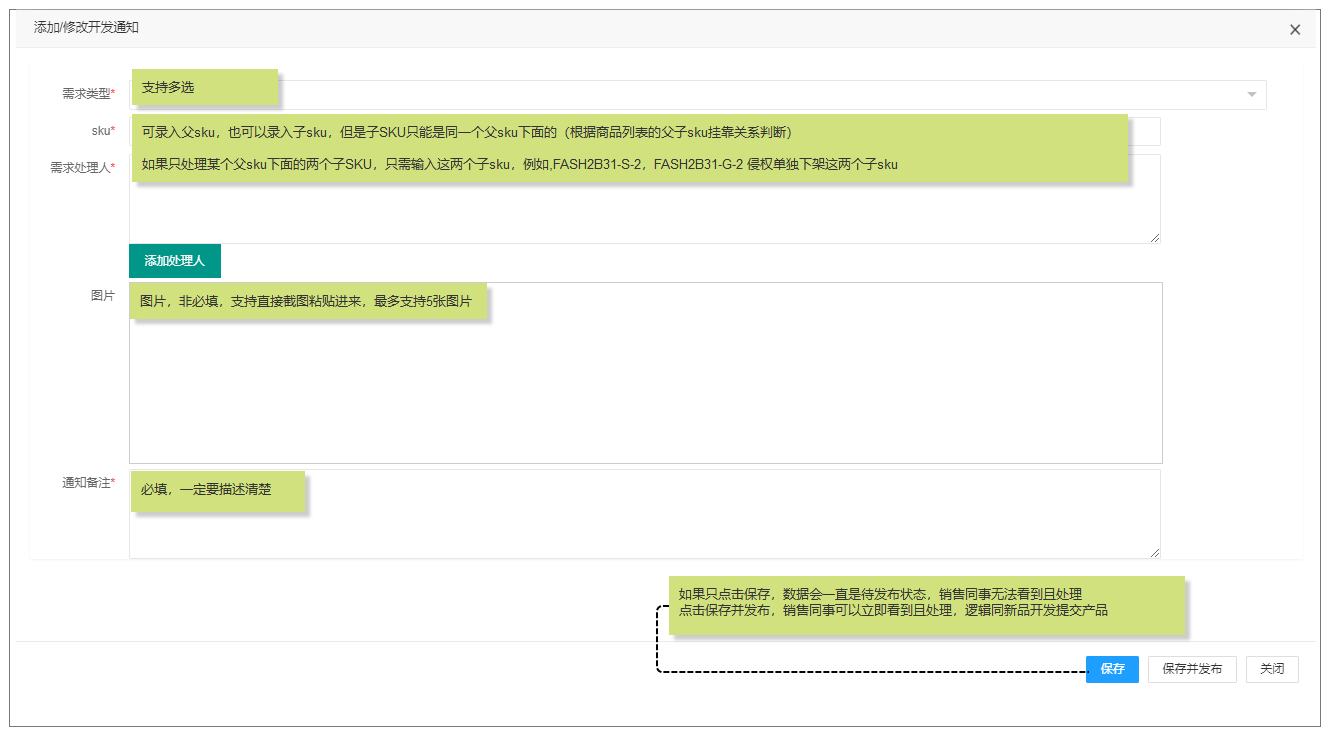This screenshot has height=735, width=1328.
Task: Click the dialog title 添加/修改开发通知
Action: [x=86, y=28]
